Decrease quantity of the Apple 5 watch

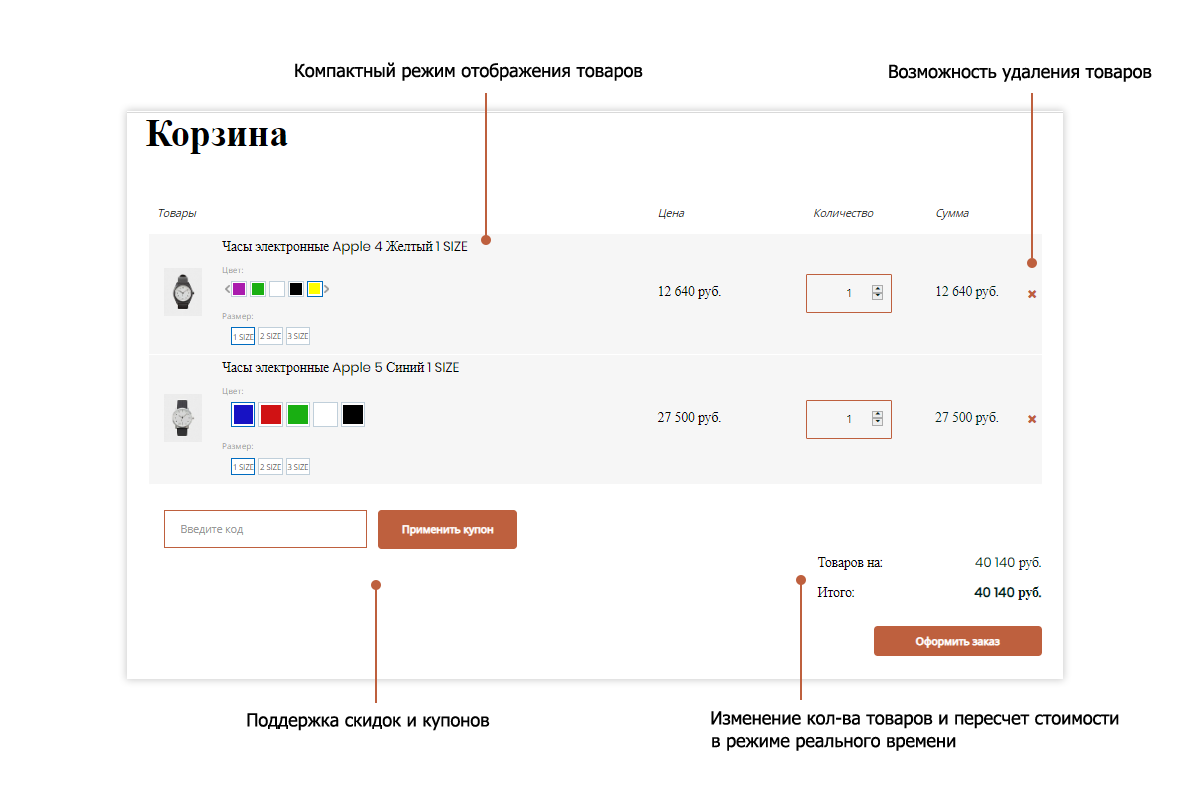(877, 422)
